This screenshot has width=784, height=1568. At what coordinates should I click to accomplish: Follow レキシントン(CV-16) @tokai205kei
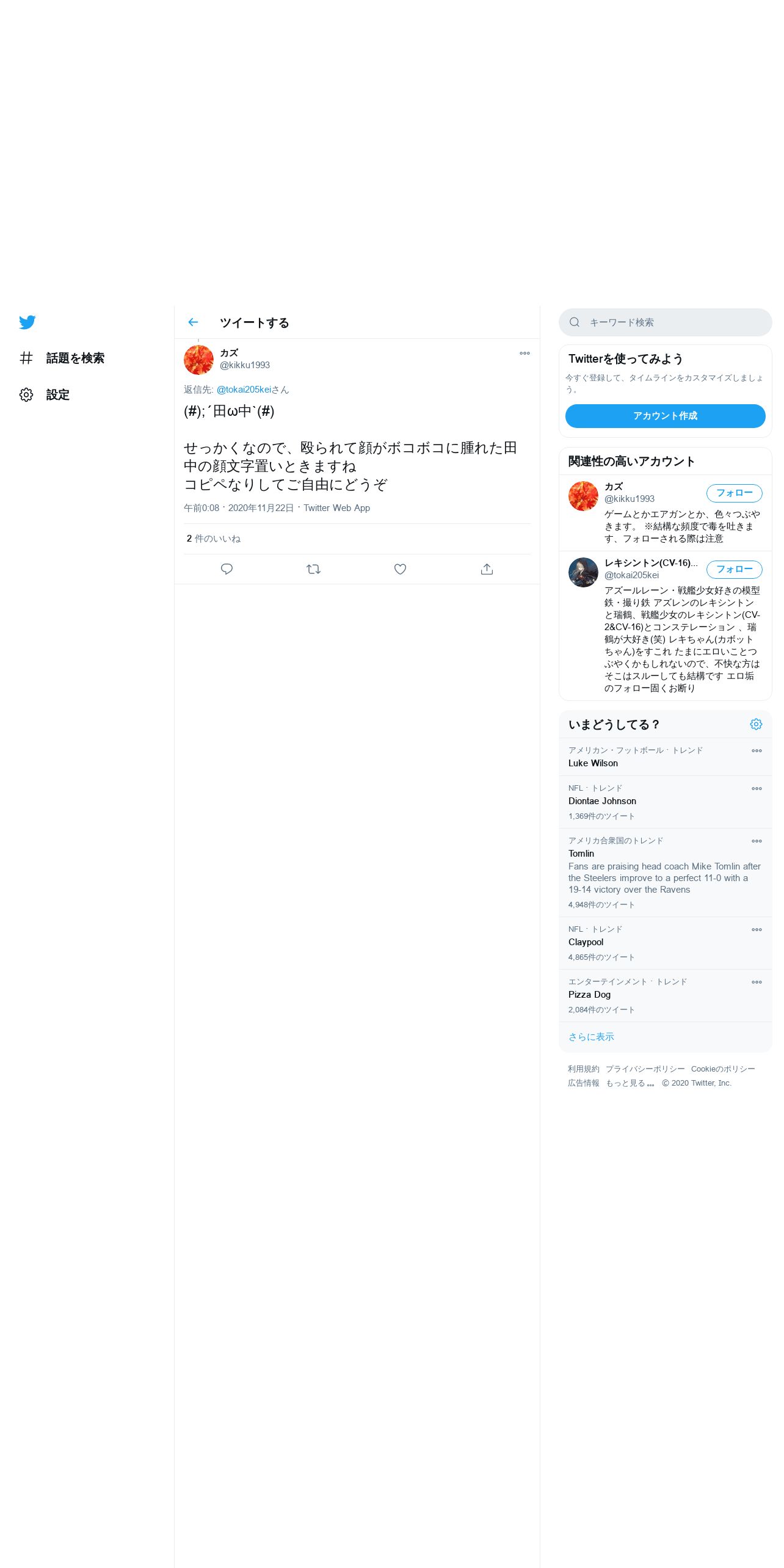tap(734, 570)
